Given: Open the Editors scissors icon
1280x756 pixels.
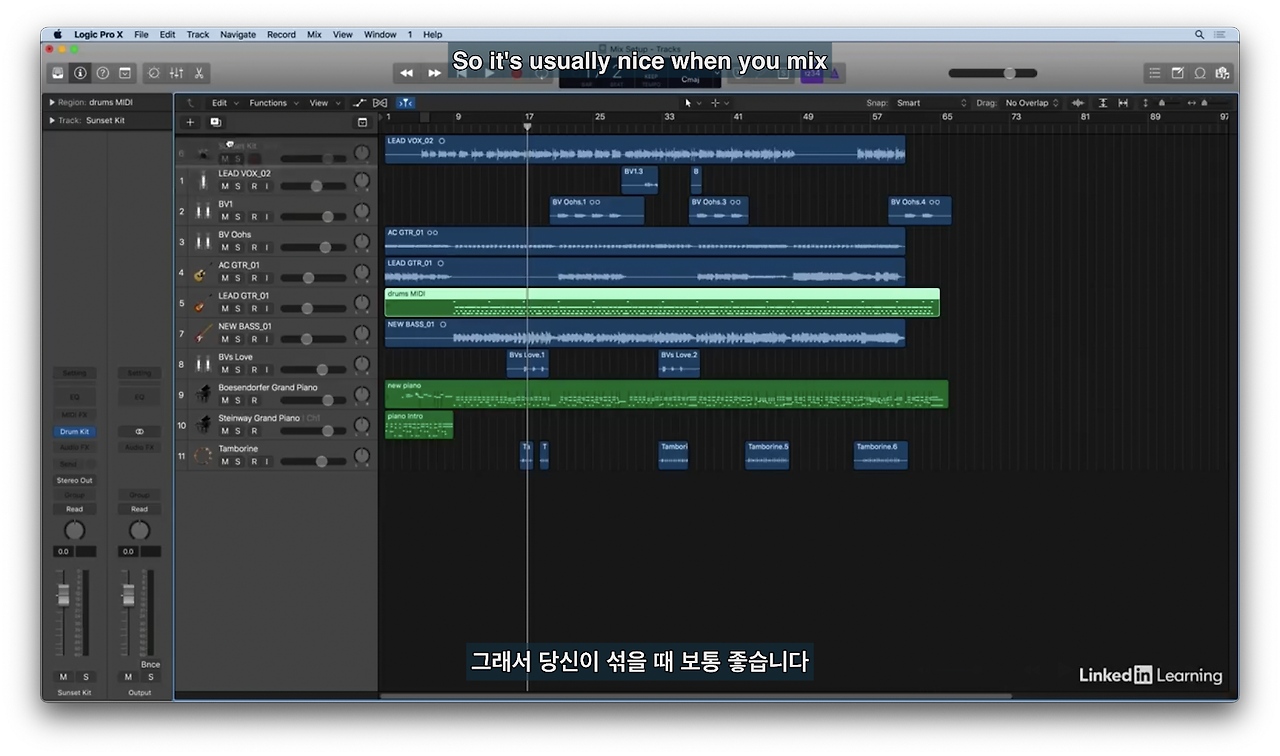Looking at the screenshot, I should click(x=199, y=73).
